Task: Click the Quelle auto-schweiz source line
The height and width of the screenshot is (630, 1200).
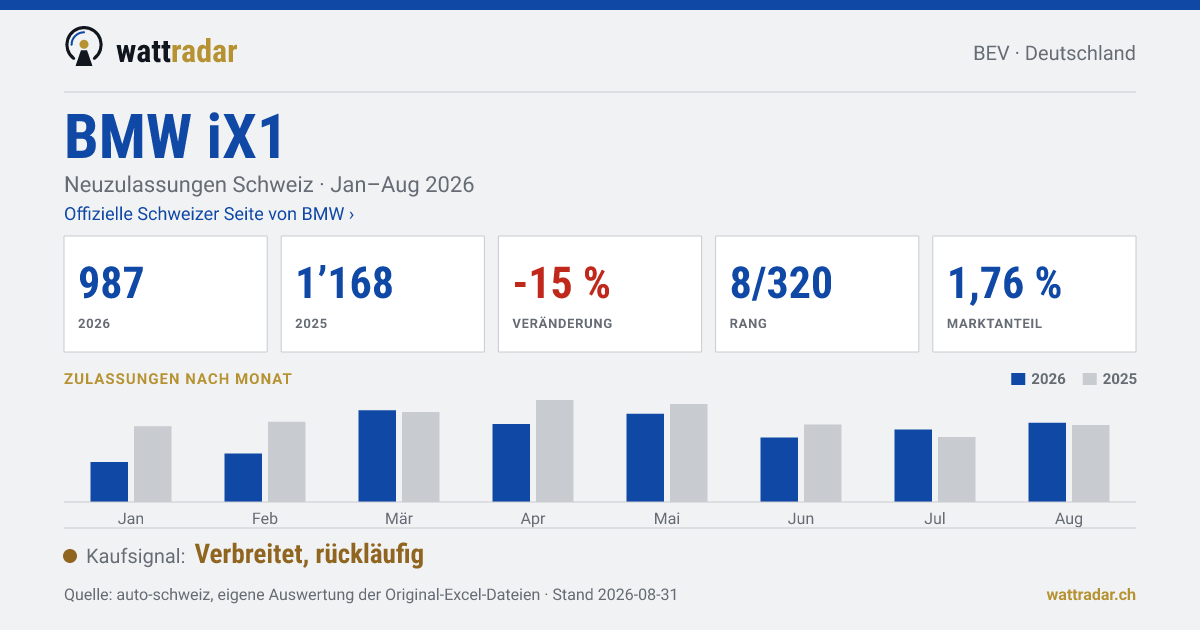Action: pyautogui.click(x=371, y=594)
